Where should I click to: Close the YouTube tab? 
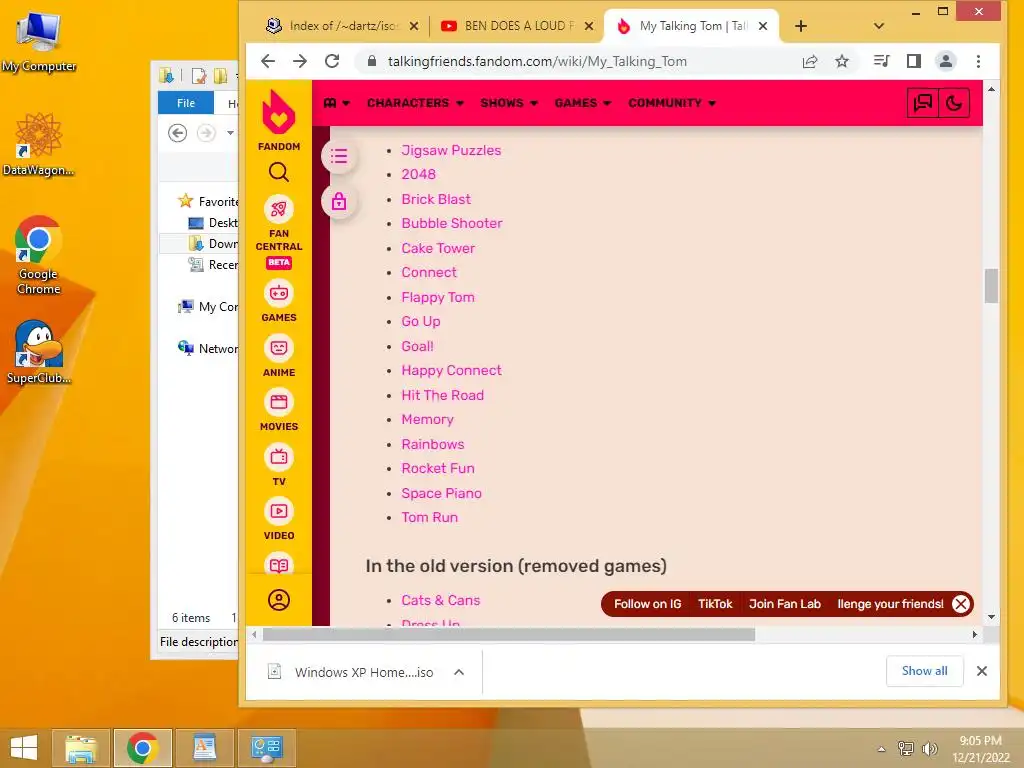[588, 26]
